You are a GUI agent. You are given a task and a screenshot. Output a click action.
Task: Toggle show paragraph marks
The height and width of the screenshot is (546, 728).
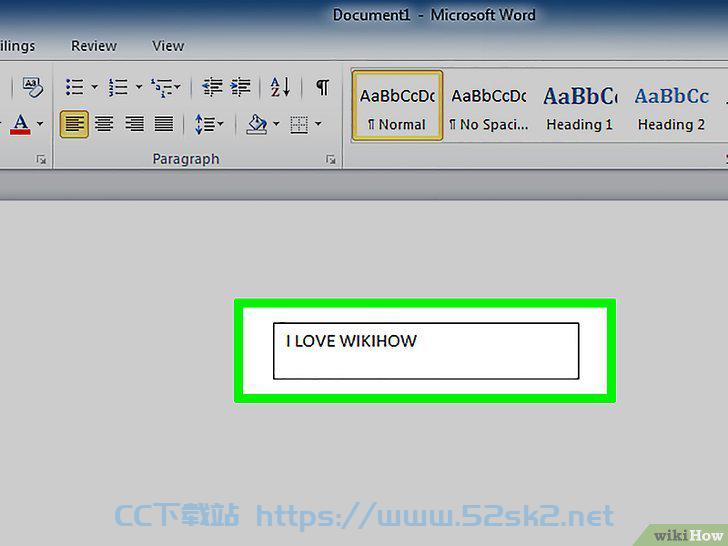tap(323, 87)
